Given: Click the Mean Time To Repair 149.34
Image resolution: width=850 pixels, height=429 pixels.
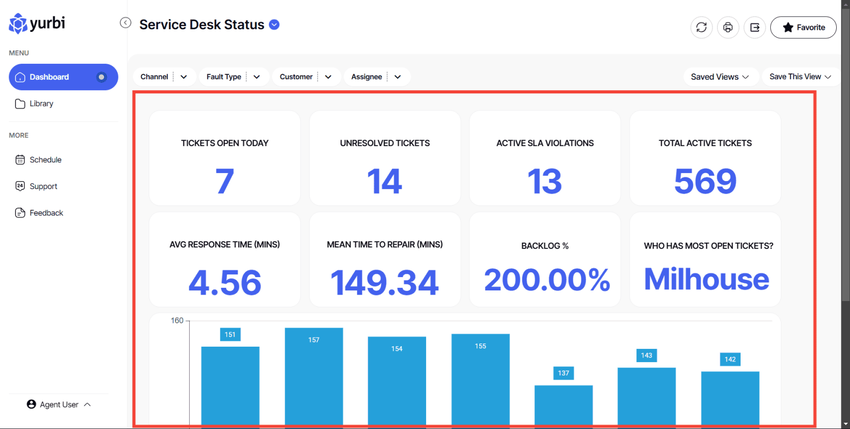Looking at the screenshot, I should click(x=384, y=283).
